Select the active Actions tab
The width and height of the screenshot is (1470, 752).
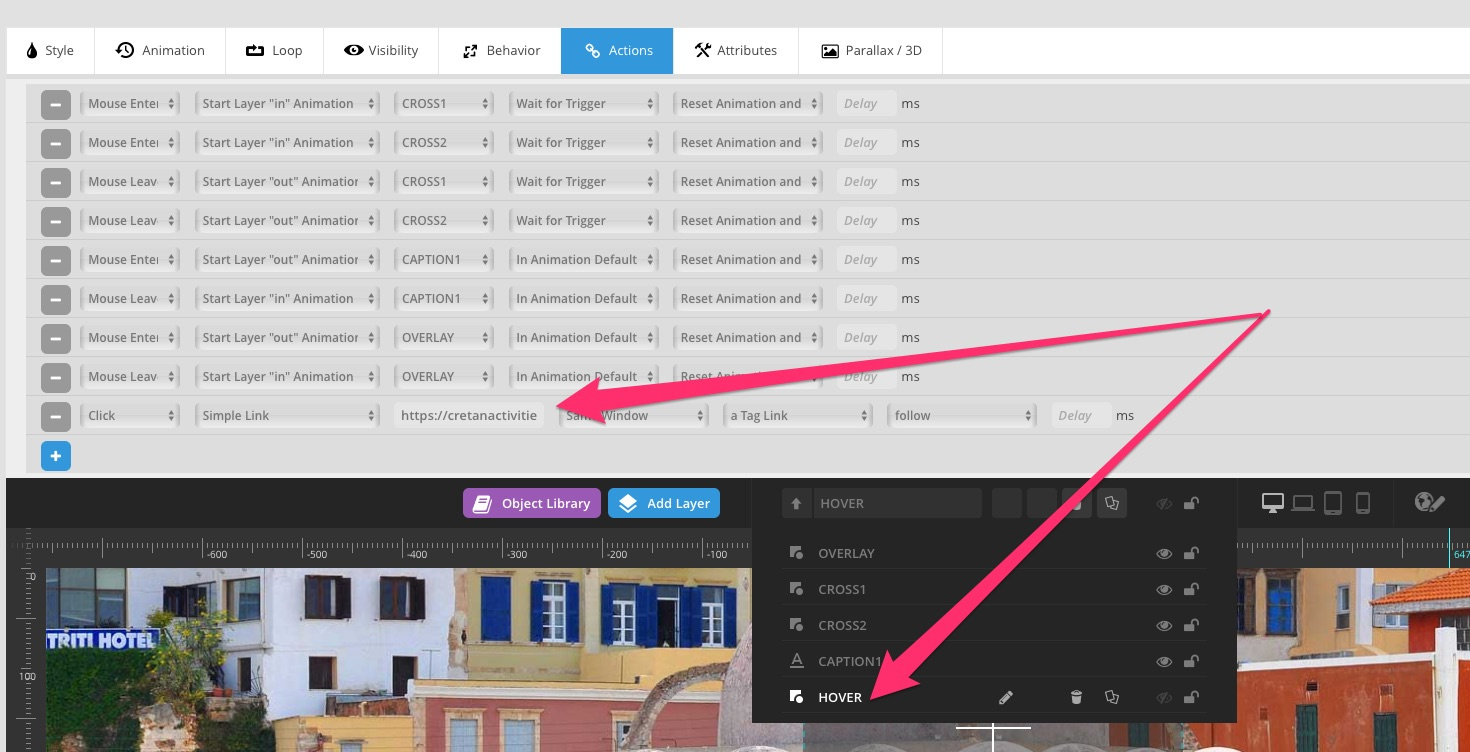617,51
